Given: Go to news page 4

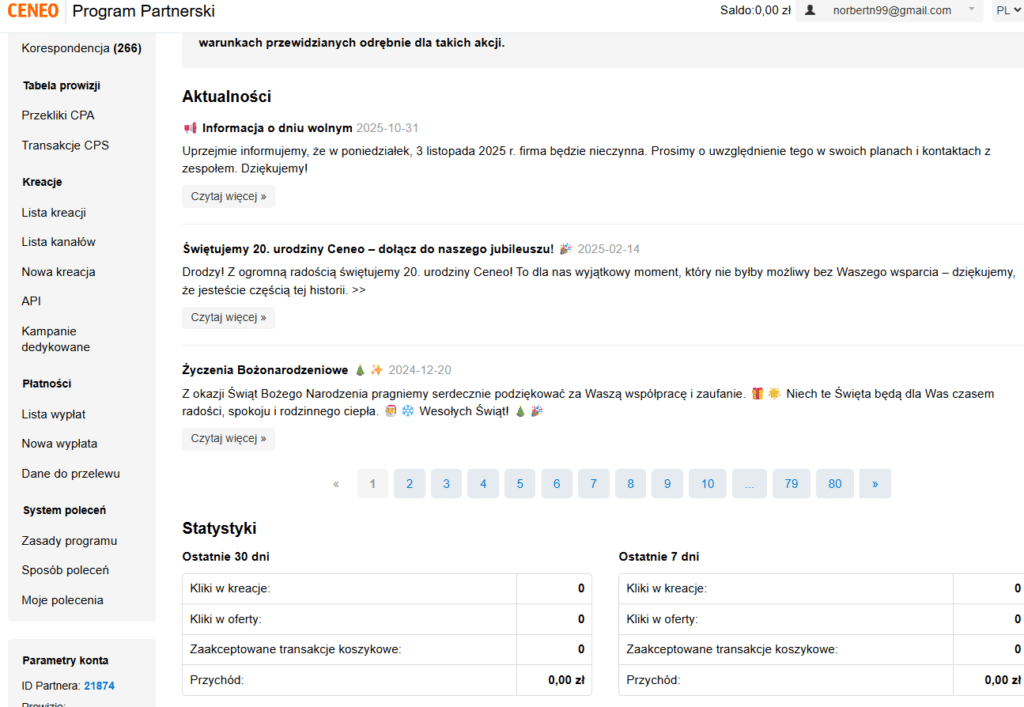Looking at the screenshot, I should tap(483, 484).
